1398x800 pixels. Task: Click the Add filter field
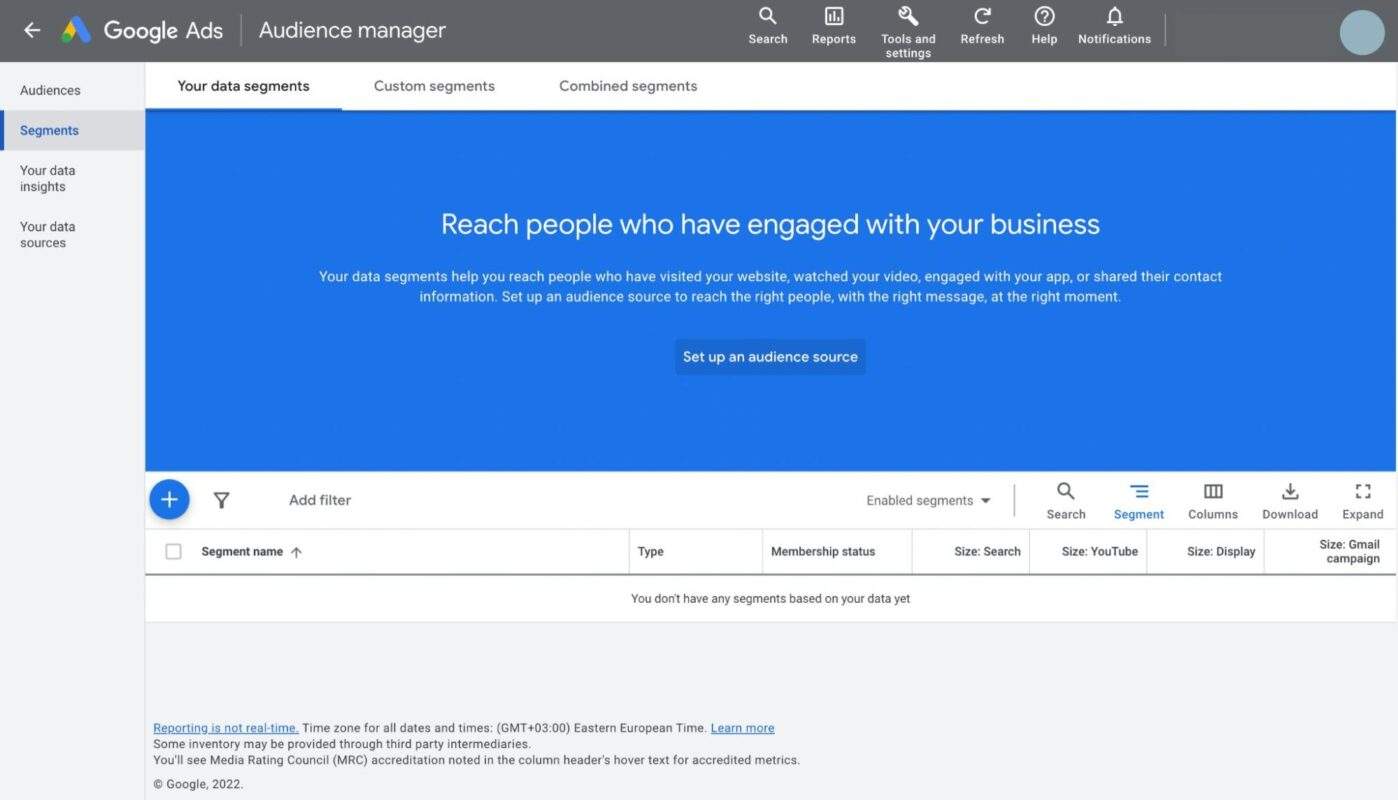pos(320,500)
